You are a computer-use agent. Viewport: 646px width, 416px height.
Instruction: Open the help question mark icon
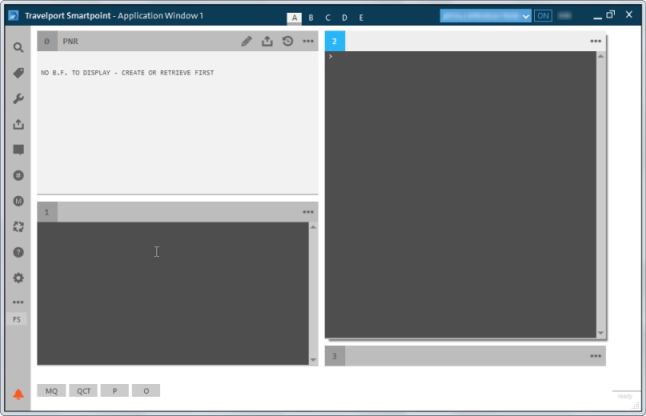click(18, 252)
